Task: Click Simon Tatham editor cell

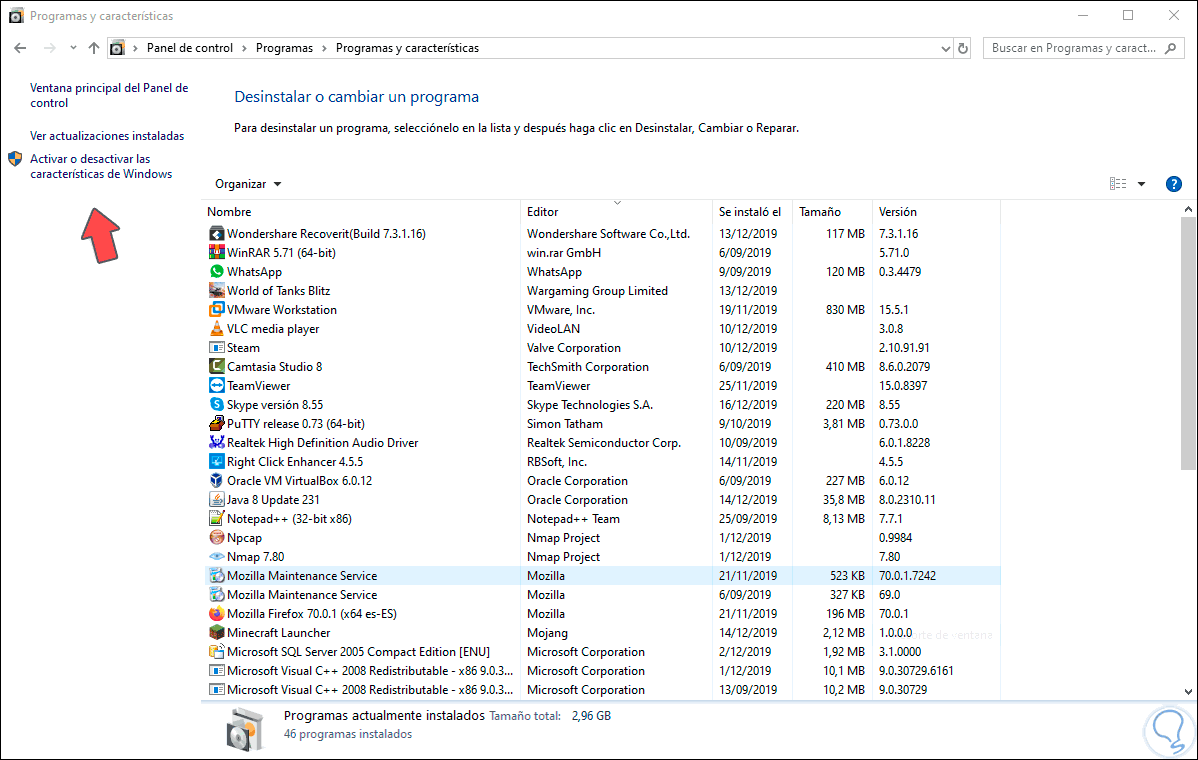Action: tap(565, 424)
